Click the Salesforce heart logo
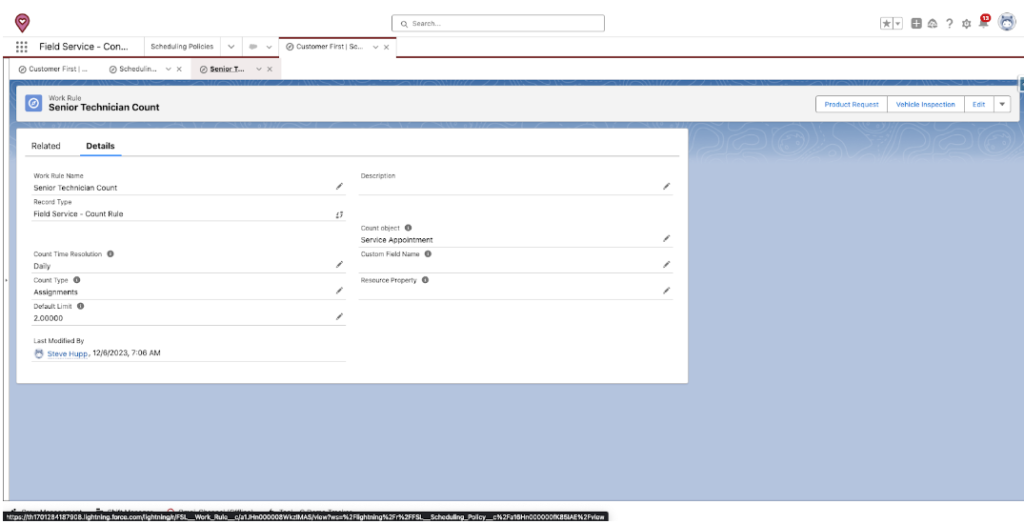 point(22,23)
